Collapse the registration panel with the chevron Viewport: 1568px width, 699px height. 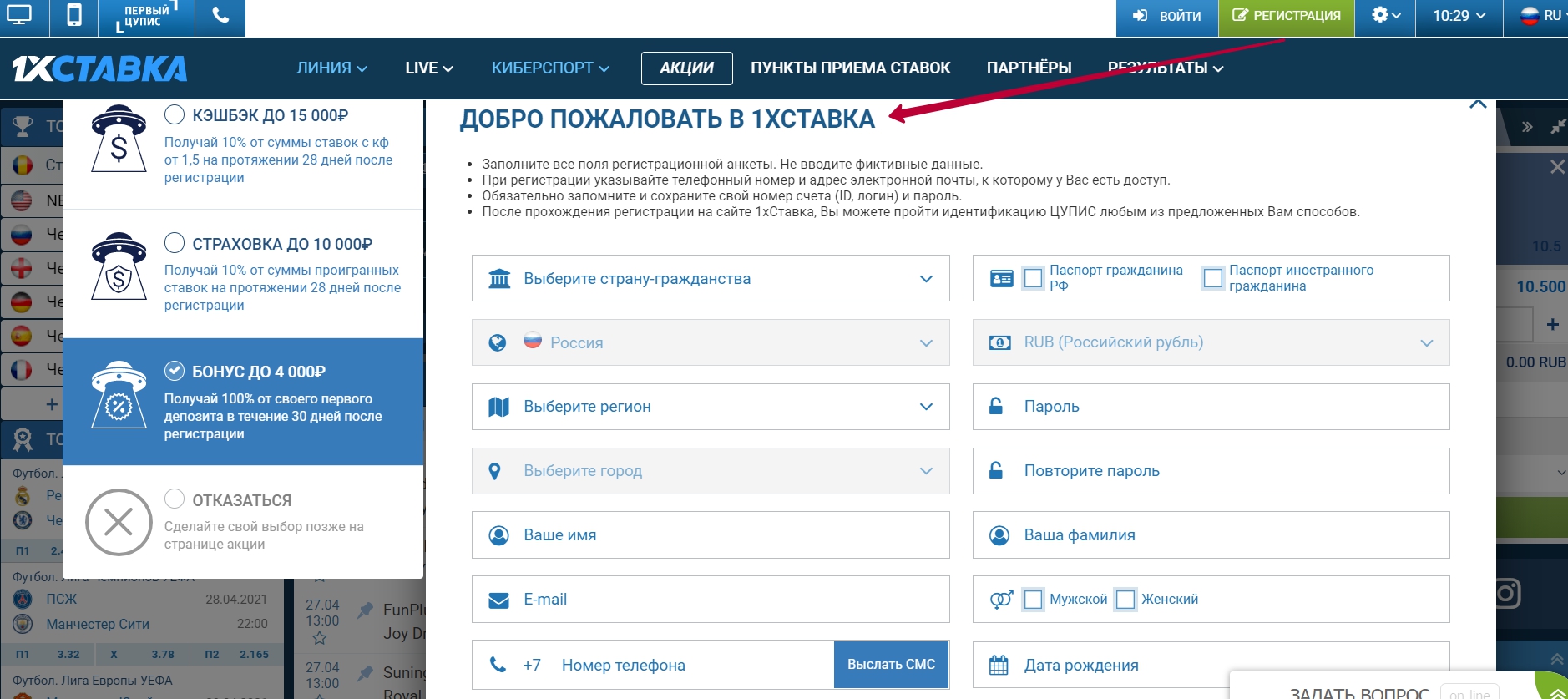[1478, 104]
